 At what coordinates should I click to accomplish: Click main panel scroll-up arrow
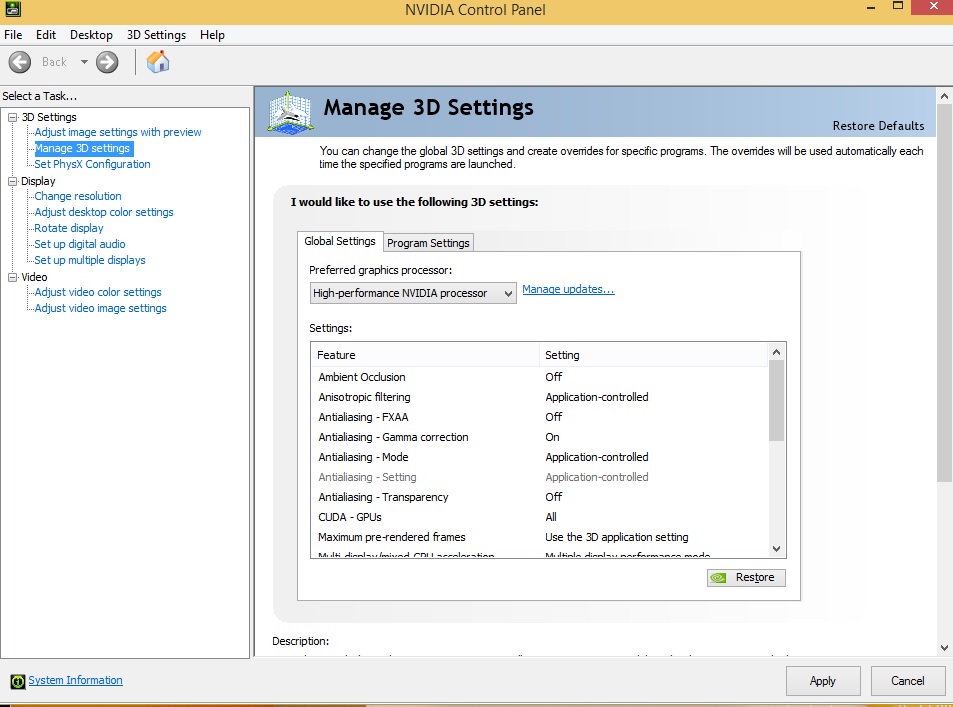pyautogui.click(x=944, y=96)
